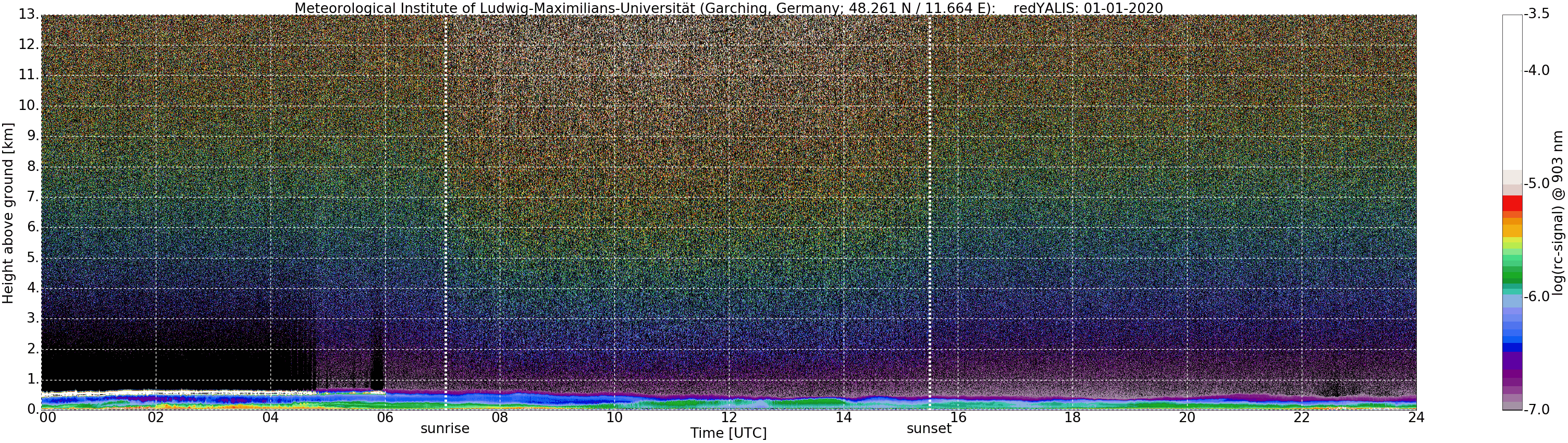Click the time axis tick label '14'
Image resolution: width=1568 pixels, height=443 pixels.
click(x=844, y=417)
